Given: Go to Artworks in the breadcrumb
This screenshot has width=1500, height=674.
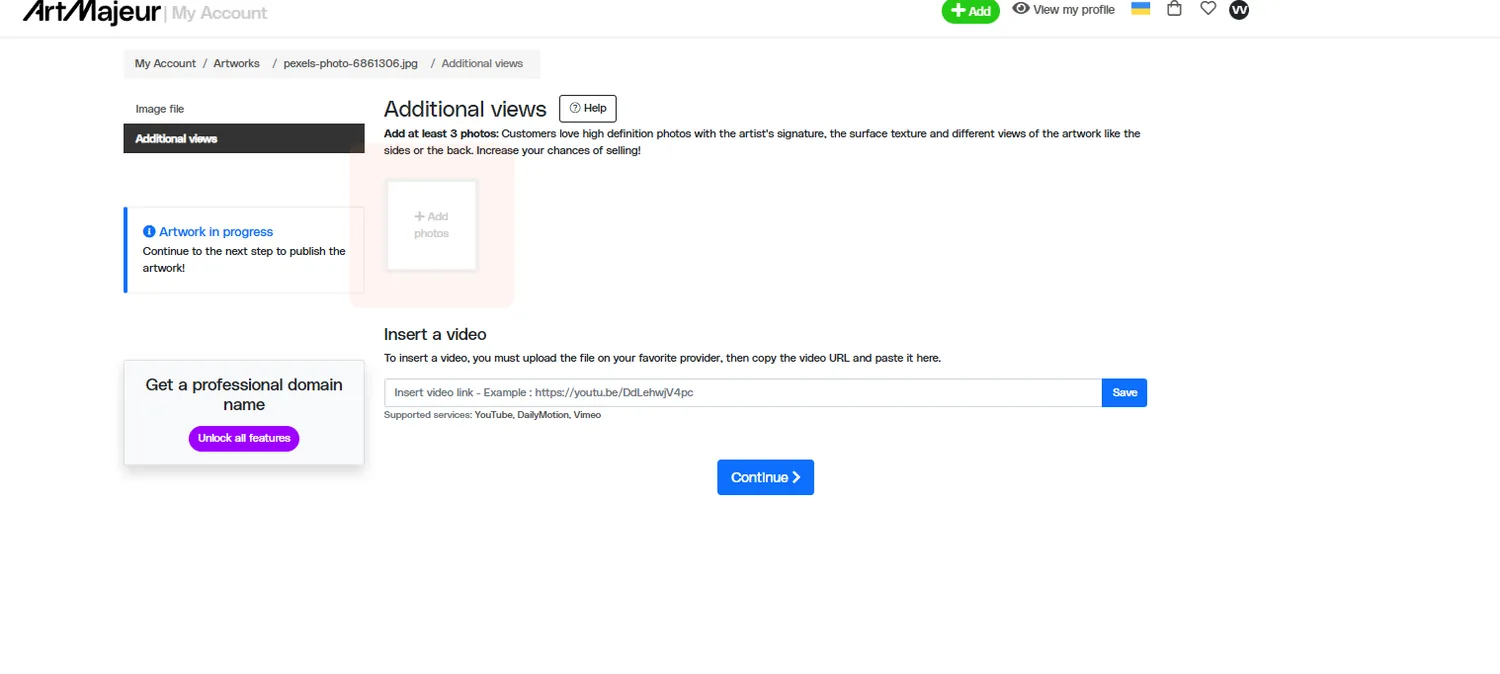Looking at the screenshot, I should tap(237, 63).
